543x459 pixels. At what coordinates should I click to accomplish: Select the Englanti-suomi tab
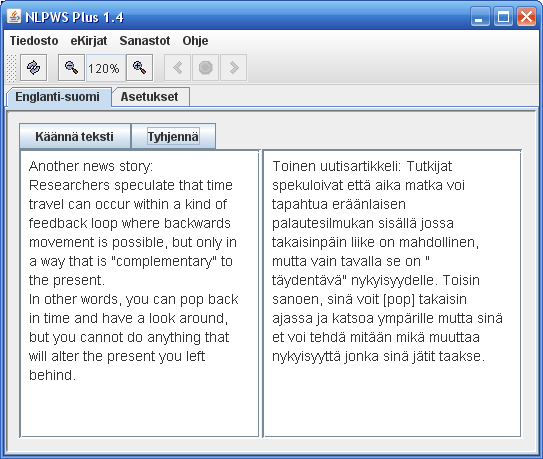(x=57, y=97)
